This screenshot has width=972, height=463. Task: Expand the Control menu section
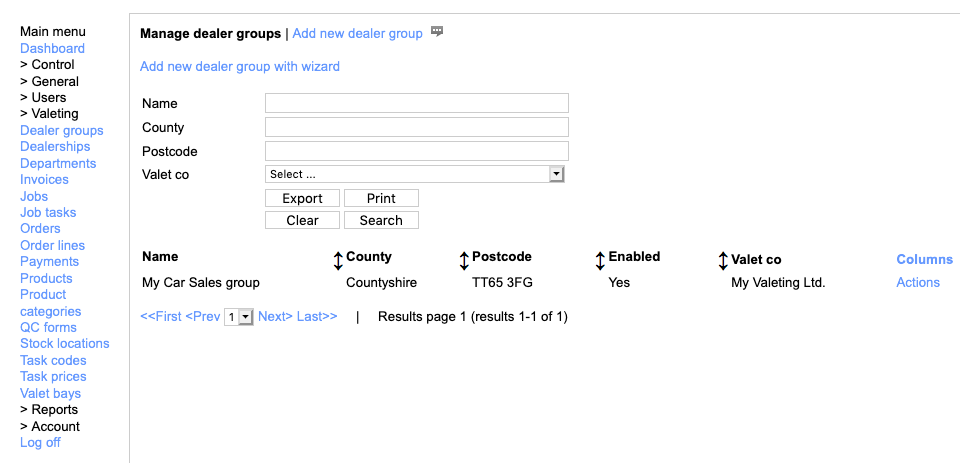(x=47, y=65)
